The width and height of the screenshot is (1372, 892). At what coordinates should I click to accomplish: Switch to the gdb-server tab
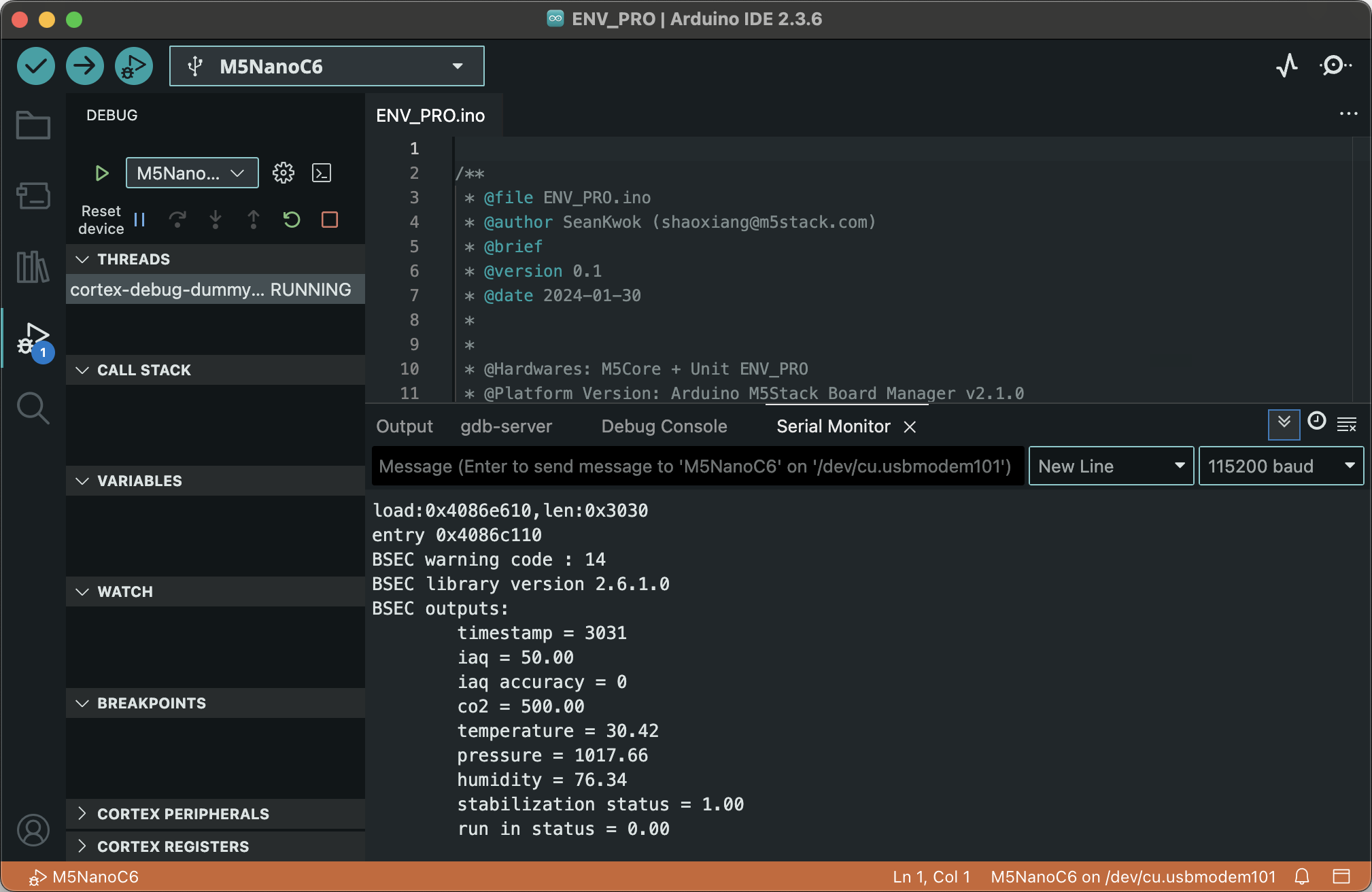[506, 426]
